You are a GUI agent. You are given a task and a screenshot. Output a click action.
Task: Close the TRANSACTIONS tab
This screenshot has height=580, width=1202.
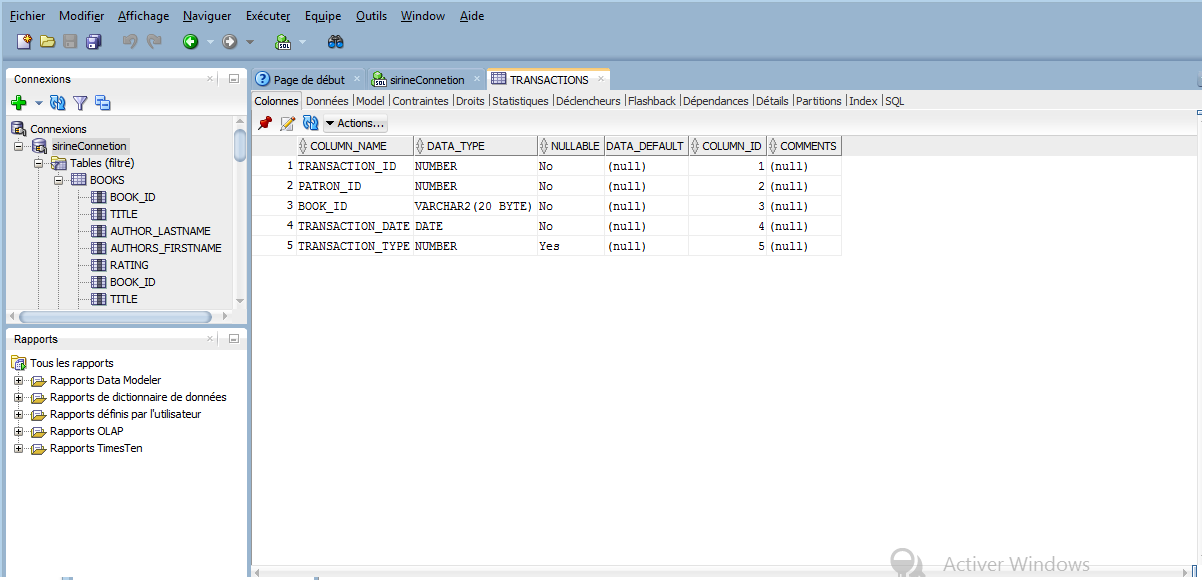coord(600,79)
